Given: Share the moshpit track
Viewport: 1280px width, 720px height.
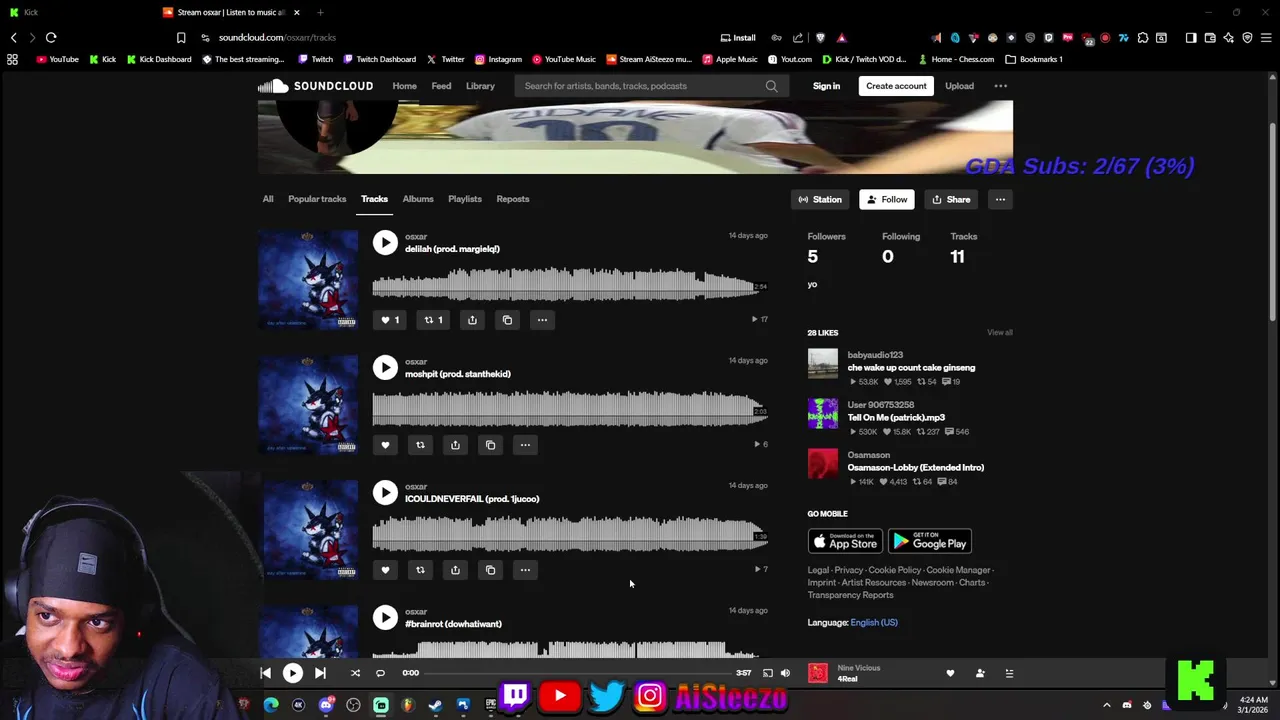Looking at the screenshot, I should pyautogui.click(x=455, y=445).
